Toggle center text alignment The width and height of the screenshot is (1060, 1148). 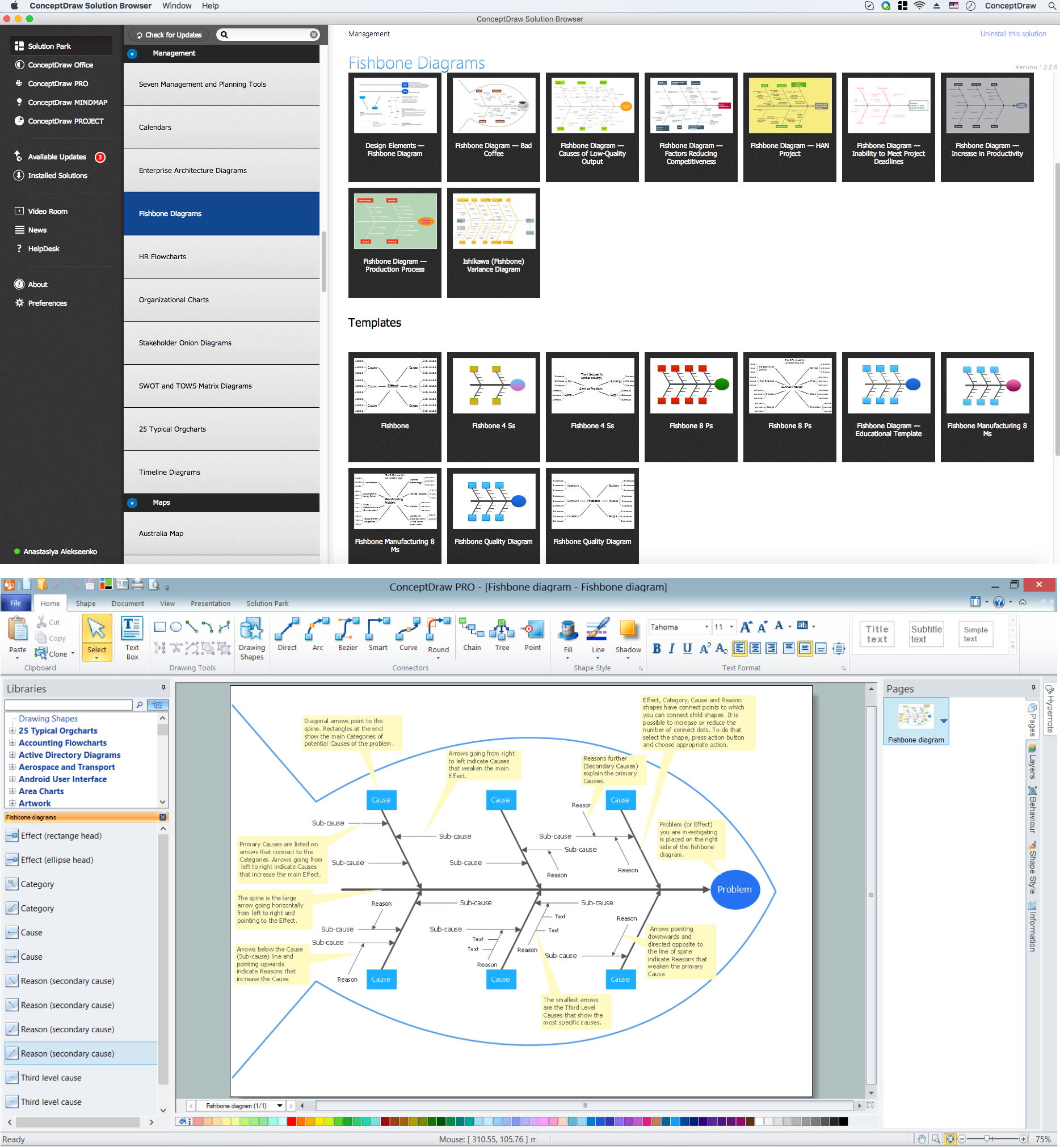(x=755, y=648)
